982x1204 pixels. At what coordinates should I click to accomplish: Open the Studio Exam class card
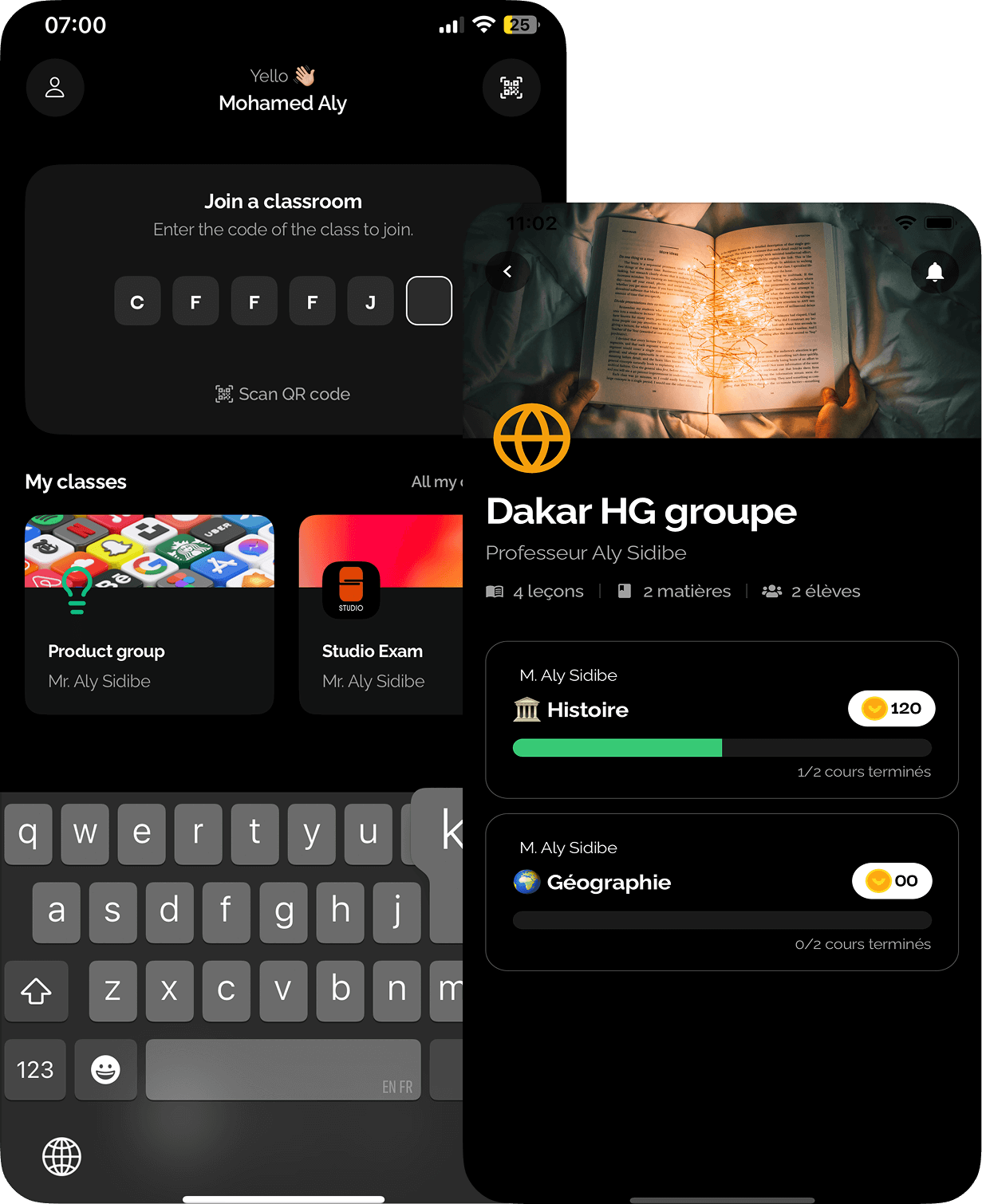click(381, 614)
